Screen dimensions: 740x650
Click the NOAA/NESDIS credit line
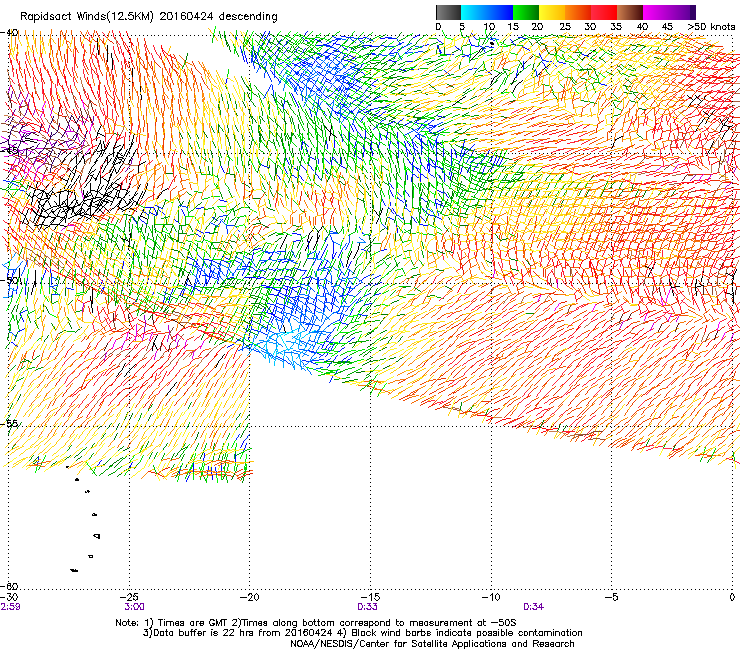point(432,644)
